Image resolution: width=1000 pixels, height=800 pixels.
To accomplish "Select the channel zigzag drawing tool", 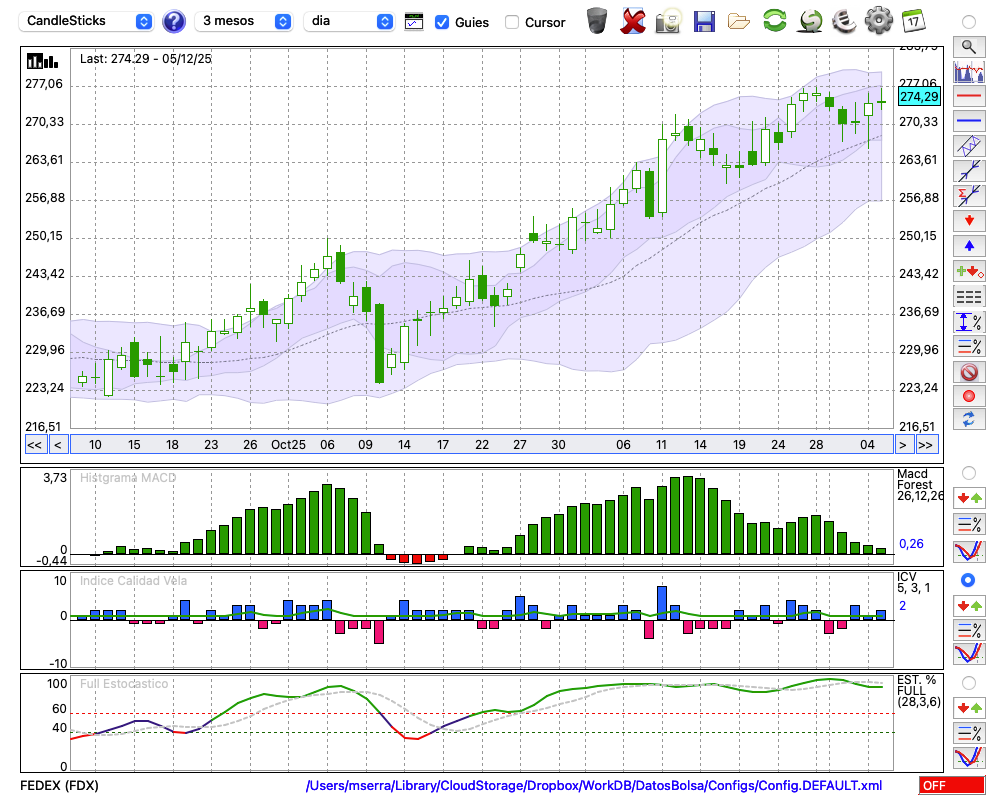I will [x=969, y=146].
